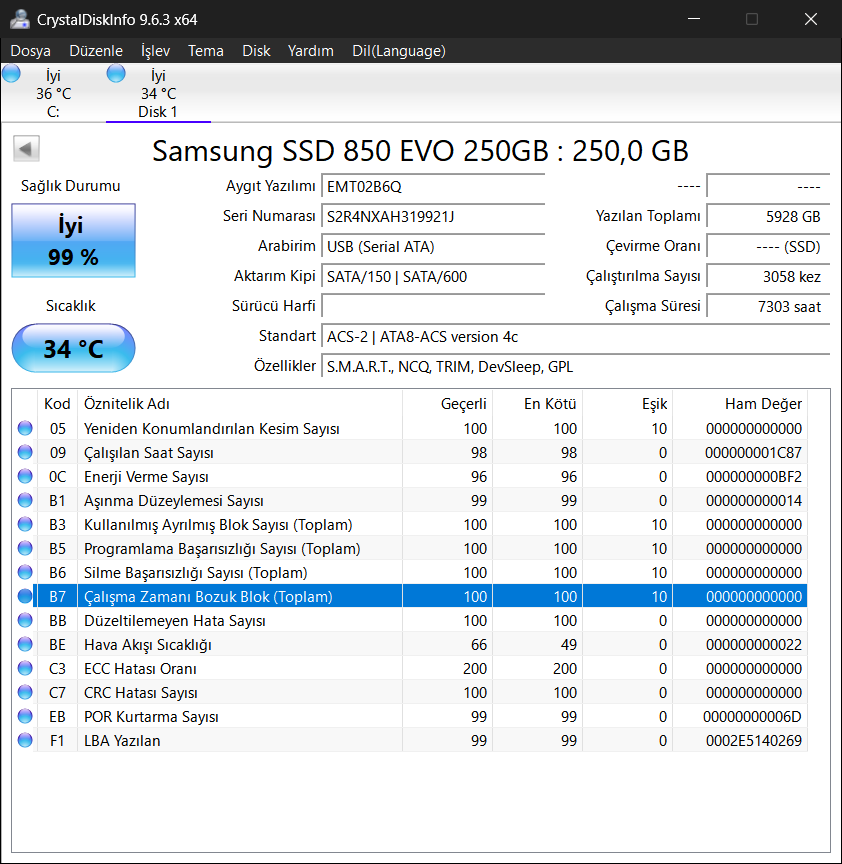Open the İşlev menu
Viewport: 842px width, 864px height.
(155, 51)
